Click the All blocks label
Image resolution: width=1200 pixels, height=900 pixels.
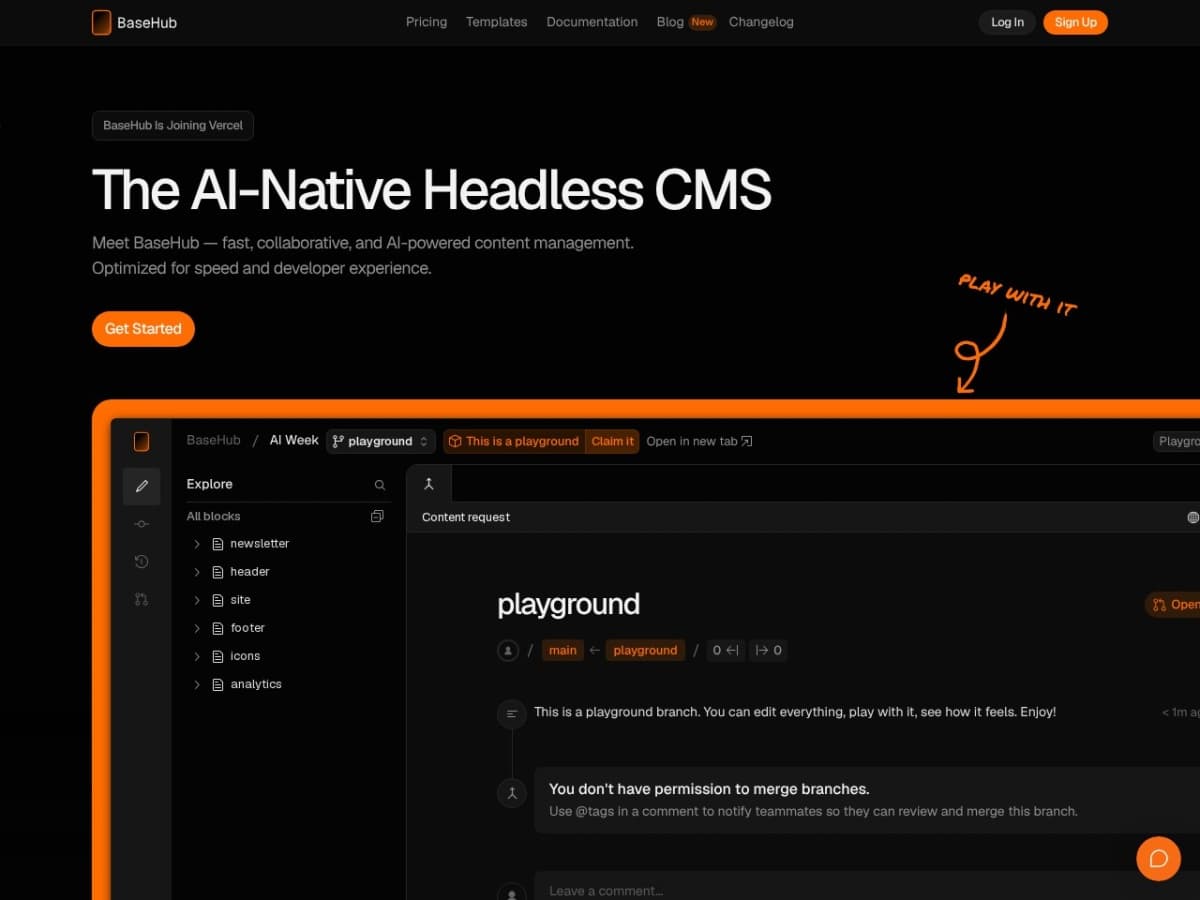pyautogui.click(x=213, y=516)
